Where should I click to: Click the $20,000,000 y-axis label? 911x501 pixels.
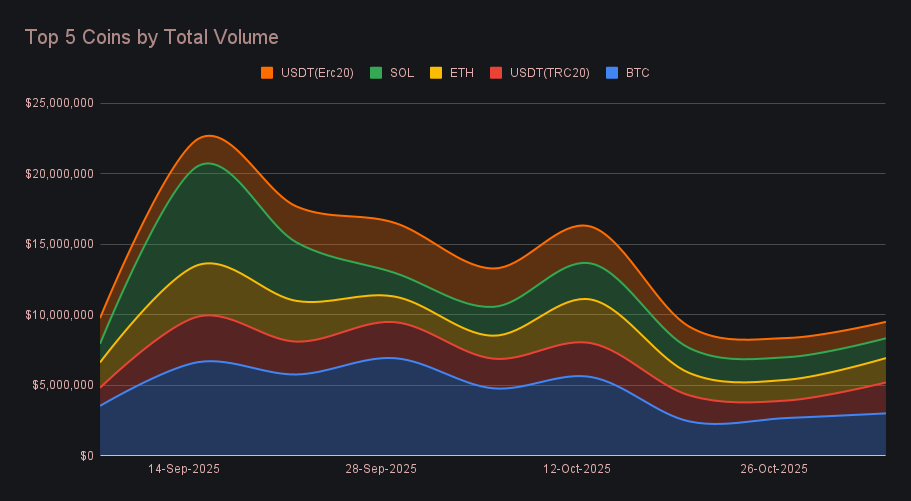point(59,174)
